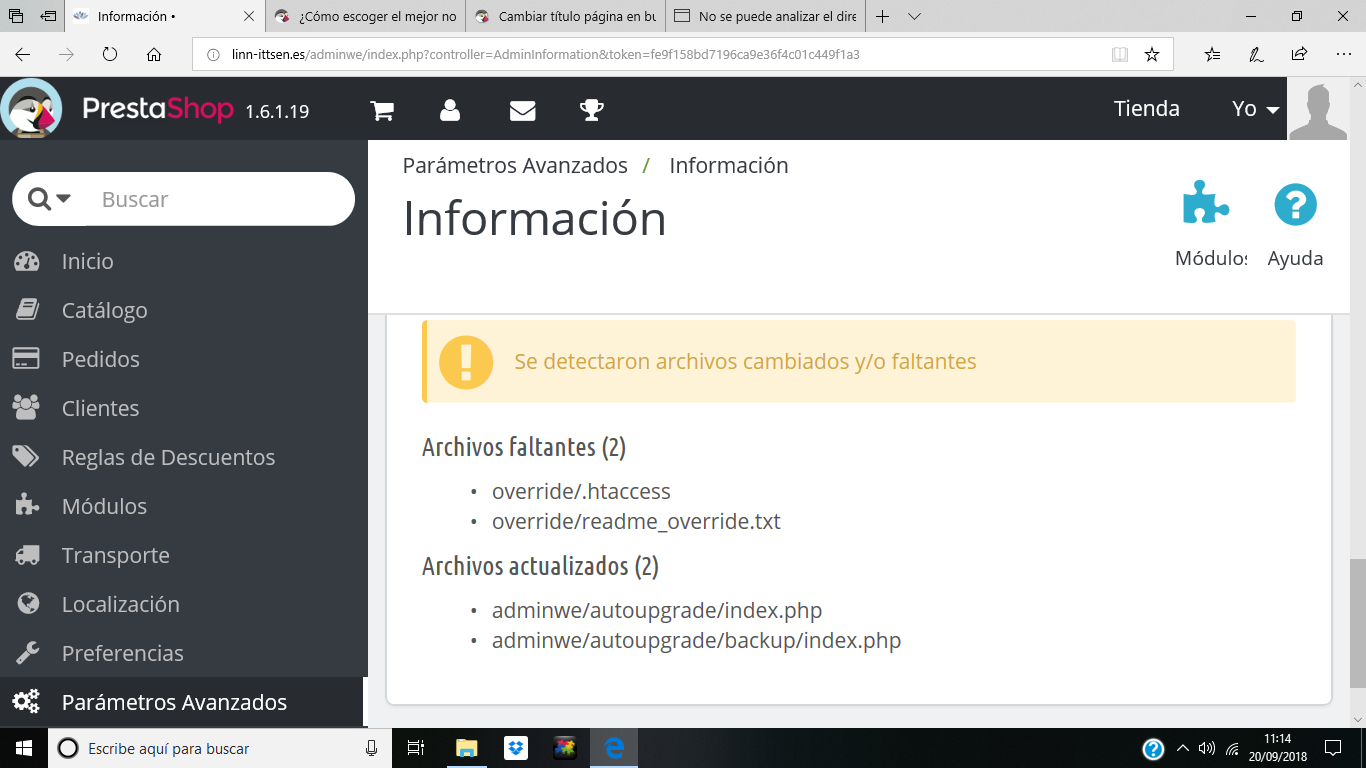The width and height of the screenshot is (1366, 768).
Task: Open the Windows action center
Action: click(1333, 748)
